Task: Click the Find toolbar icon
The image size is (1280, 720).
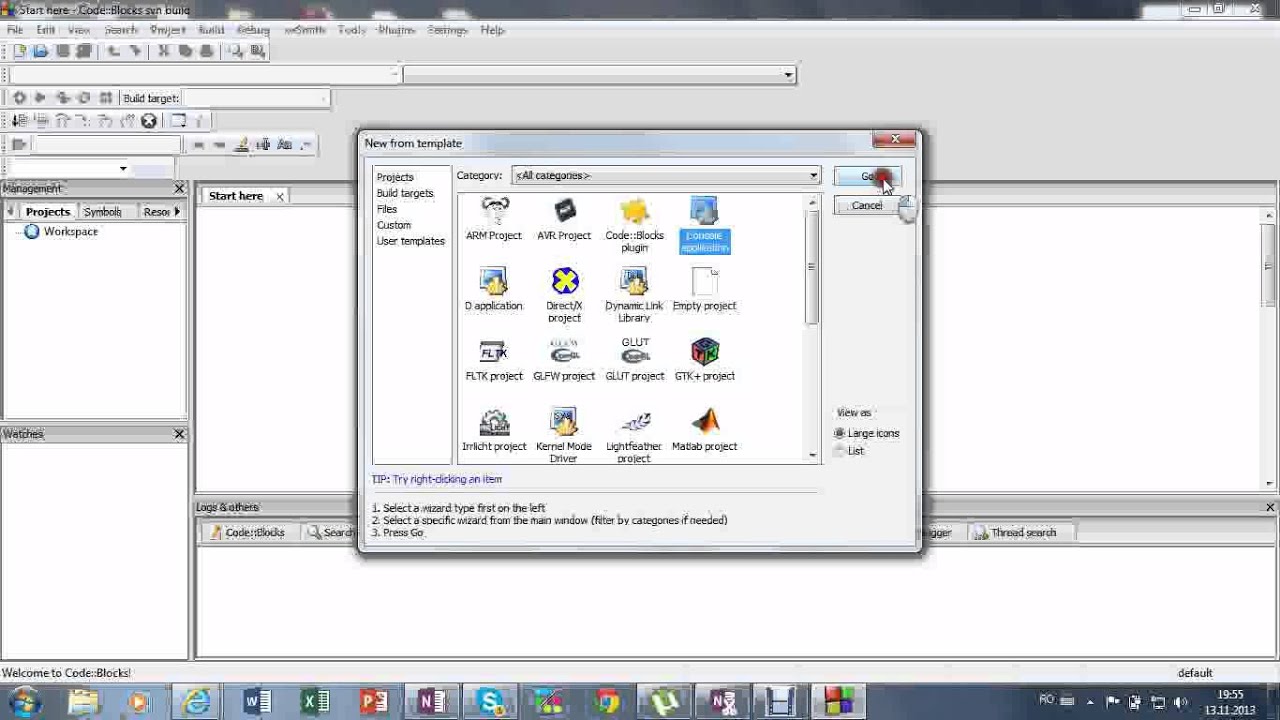Action: (x=236, y=51)
